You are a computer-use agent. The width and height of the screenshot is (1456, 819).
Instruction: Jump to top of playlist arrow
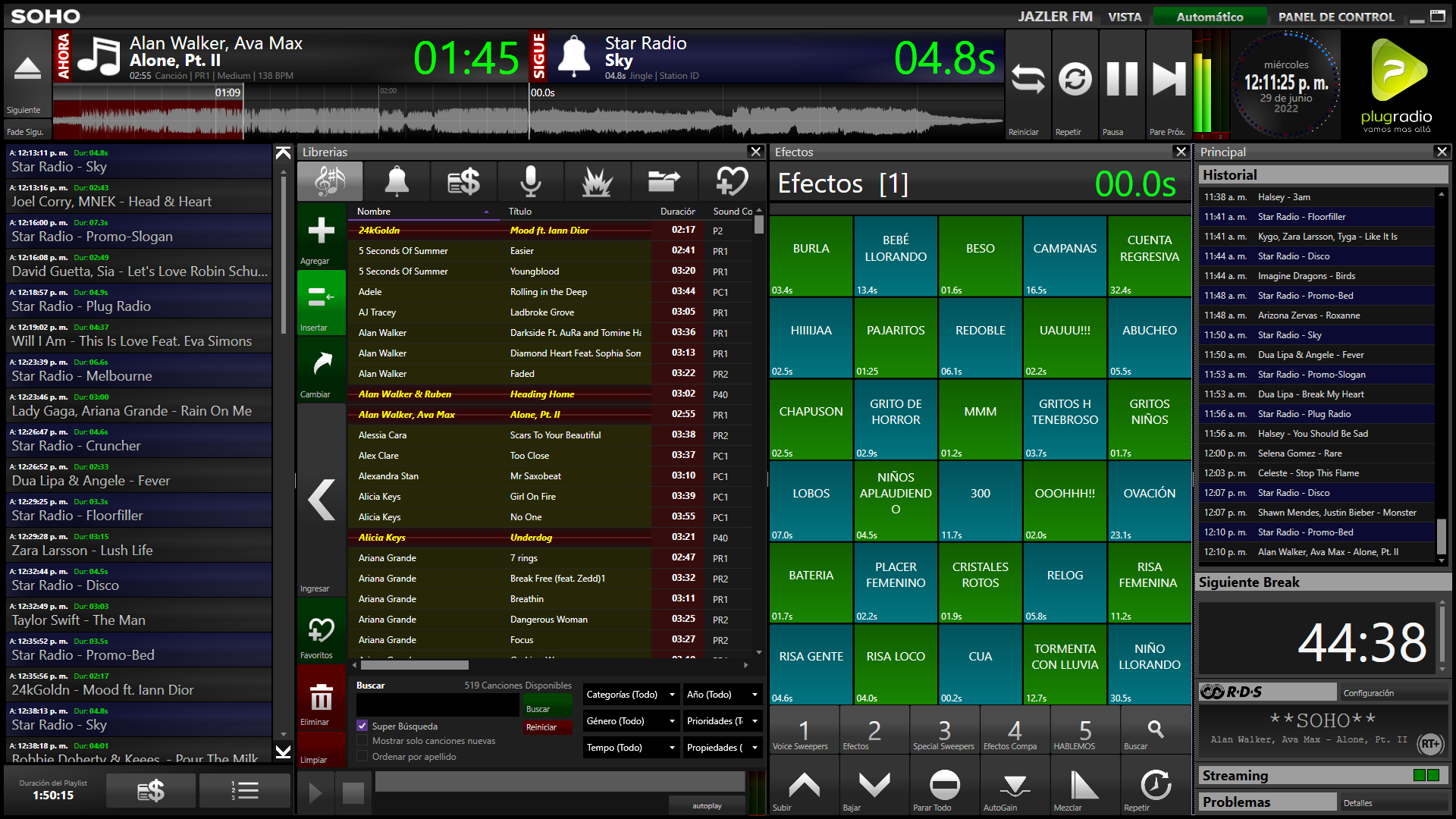[283, 153]
